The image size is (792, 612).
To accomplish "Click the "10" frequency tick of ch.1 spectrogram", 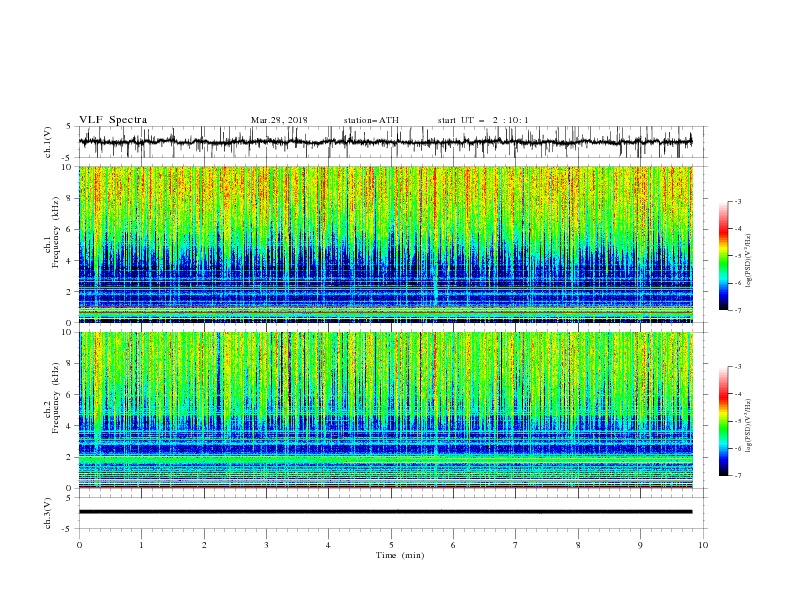I will [68, 167].
